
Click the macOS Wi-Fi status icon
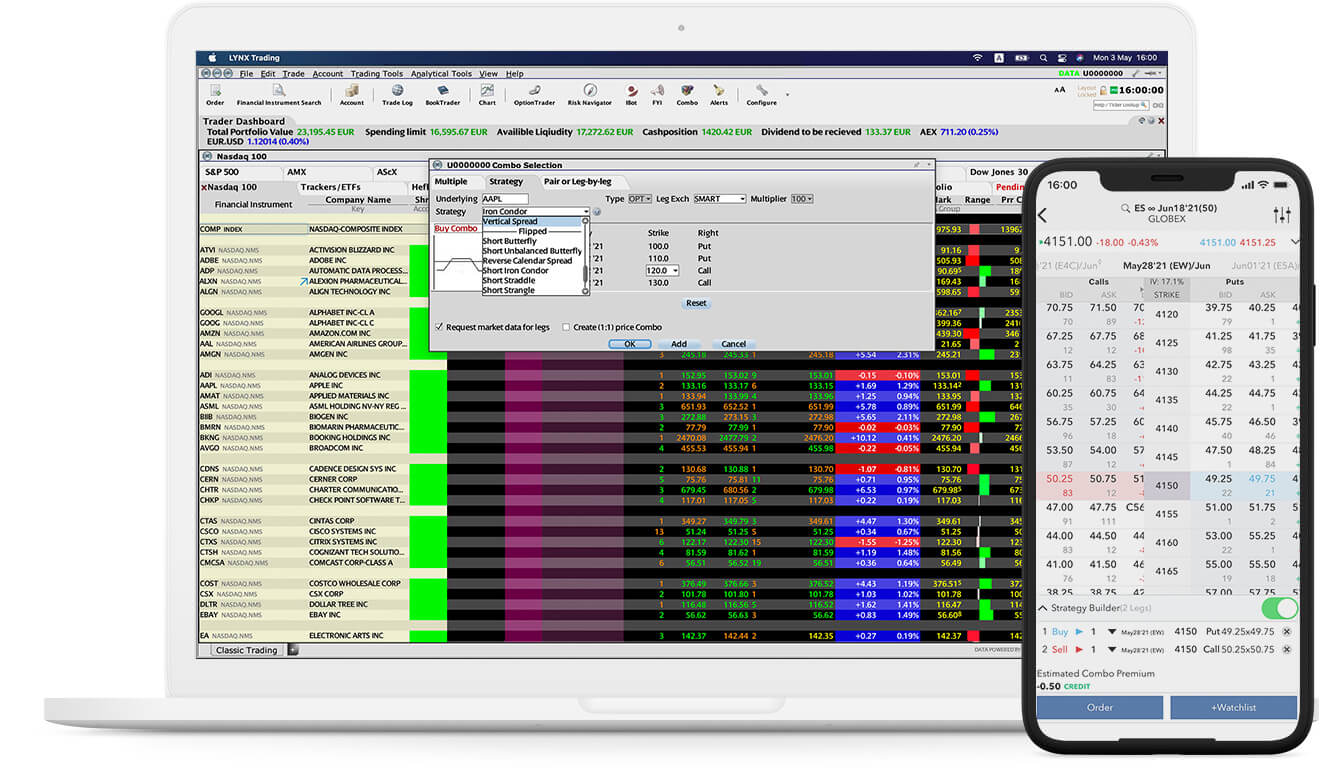(x=977, y=58)
